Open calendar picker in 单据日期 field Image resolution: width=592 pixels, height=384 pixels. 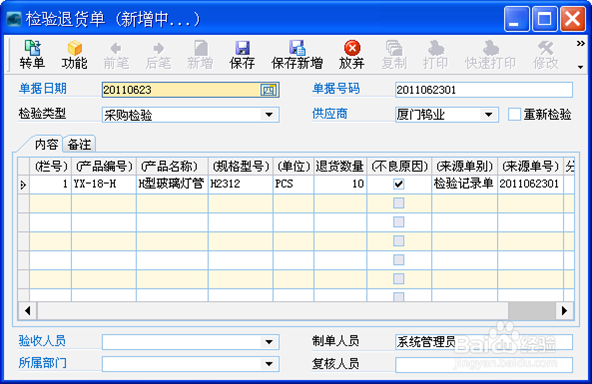[x=269, y=90]
